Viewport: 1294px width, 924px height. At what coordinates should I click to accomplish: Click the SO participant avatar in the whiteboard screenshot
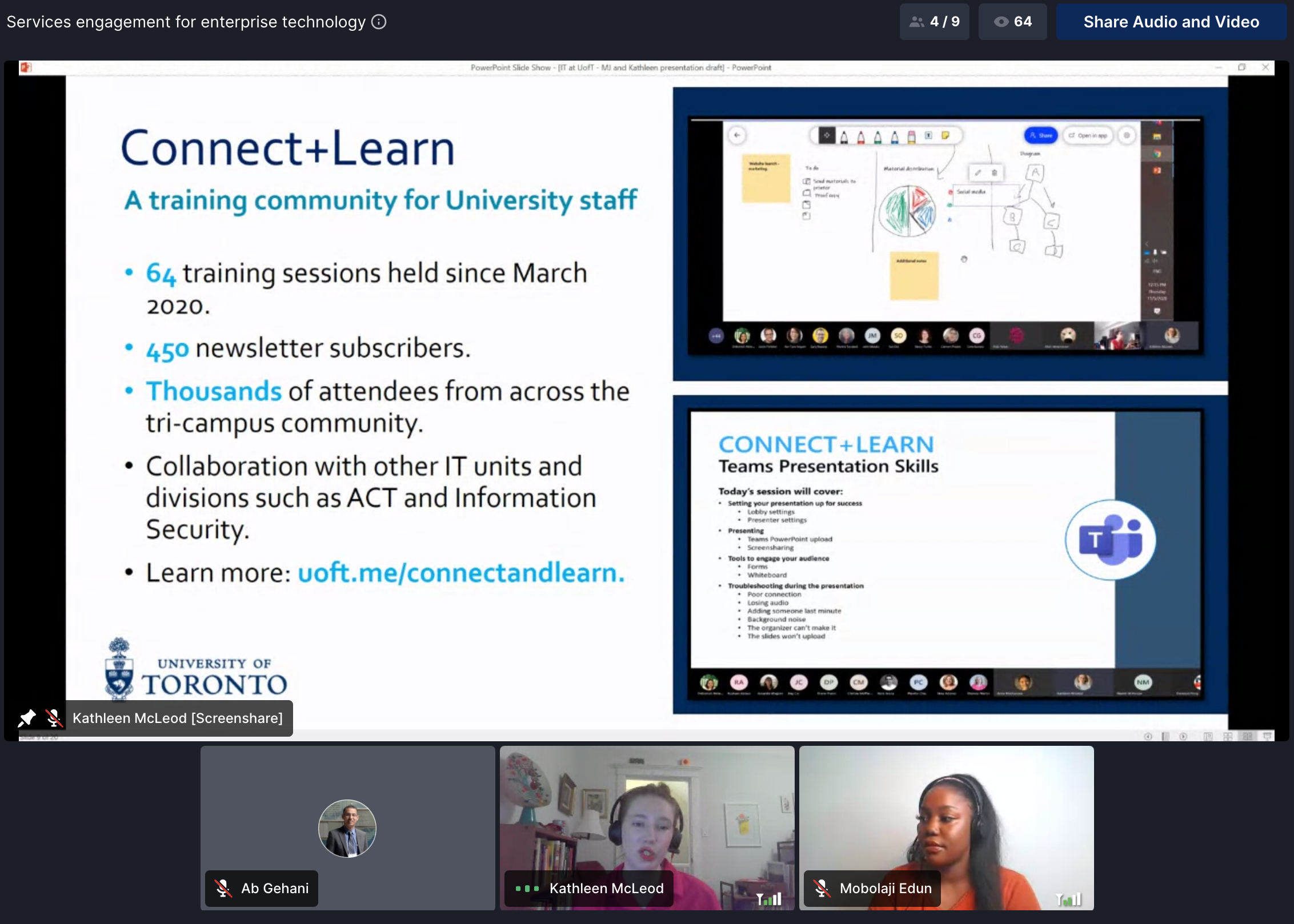click(x=898, y=335)
